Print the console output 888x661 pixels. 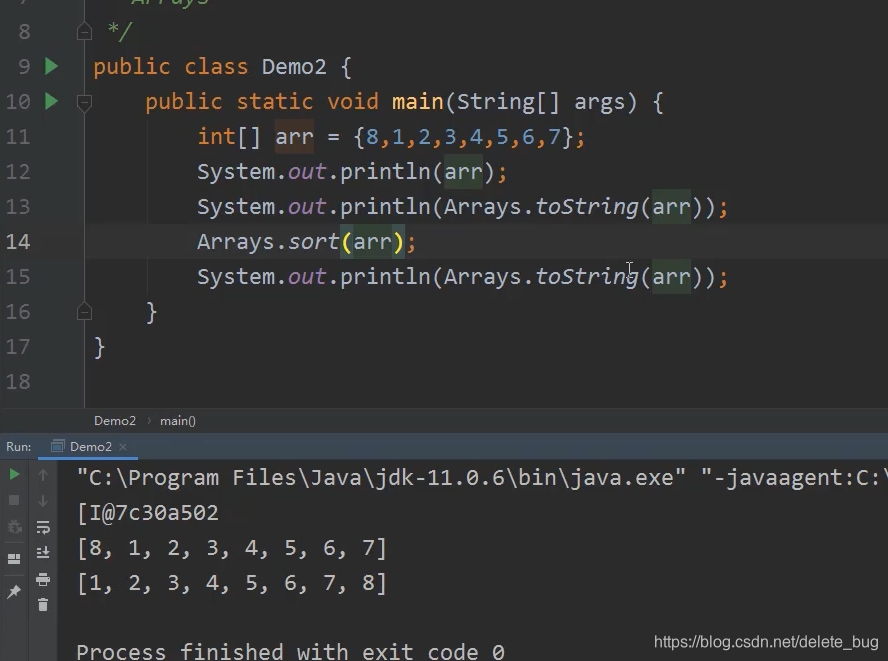pyautogui.click(x=43, y=579)
